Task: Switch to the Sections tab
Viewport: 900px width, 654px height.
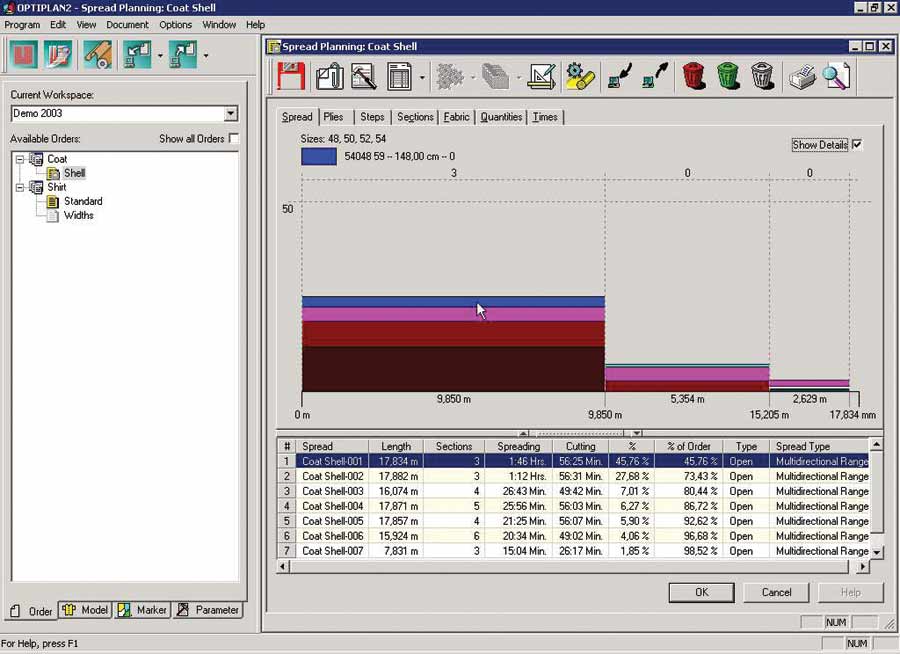Action: [415, 117]
